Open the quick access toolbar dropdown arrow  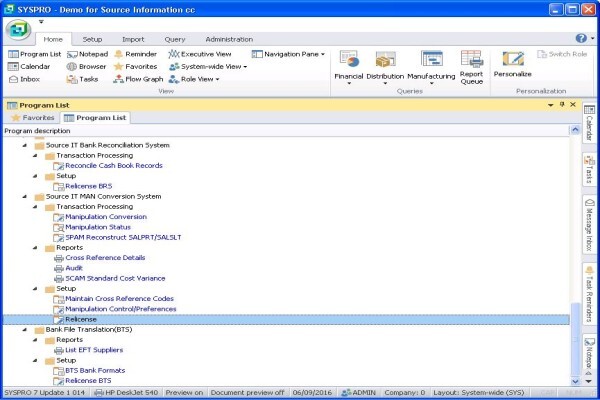click(x=41, y=22)
